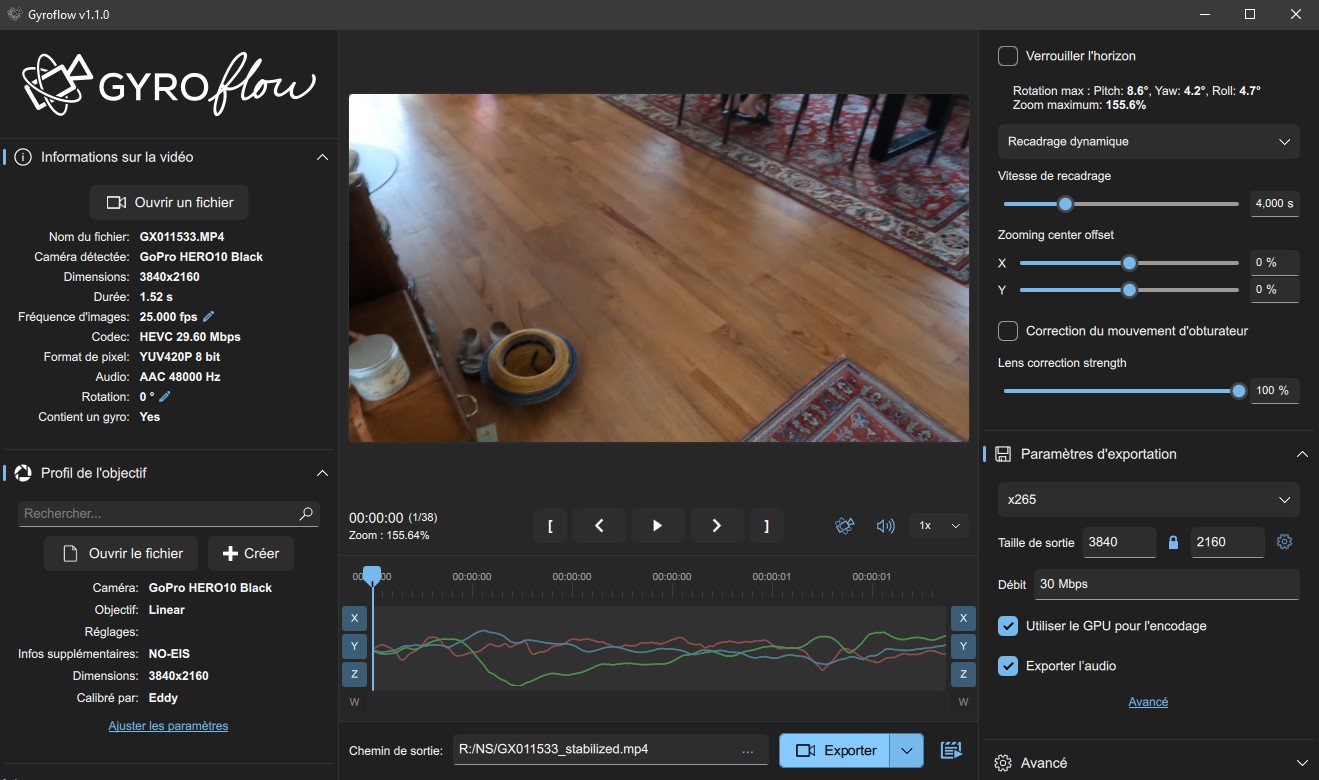Toggle the right Z axis button
Viewport: 1319px width, 780px height.
click(x=963, y=674)
